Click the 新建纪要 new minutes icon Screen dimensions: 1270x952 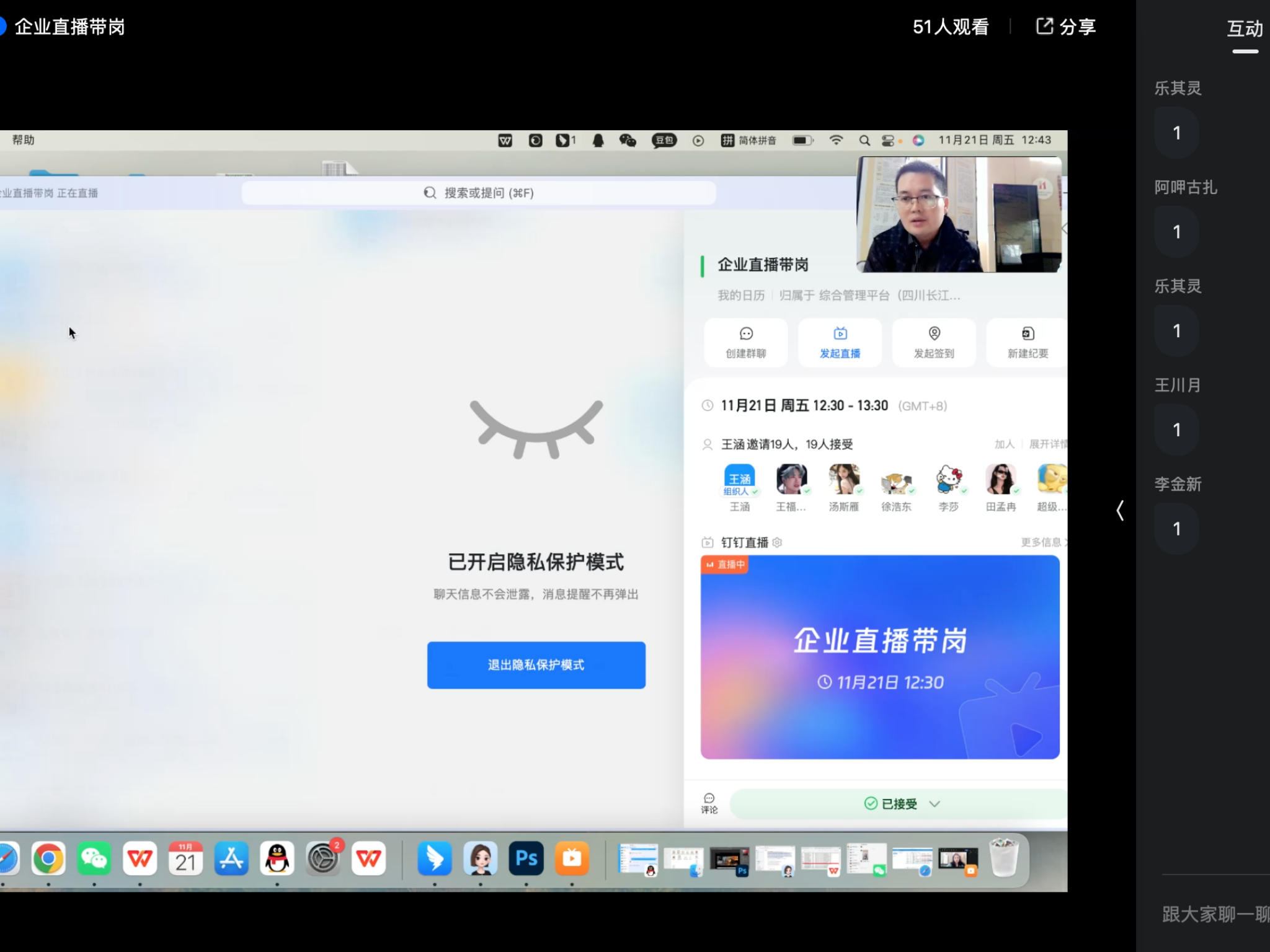click(x=1028, y=334)
